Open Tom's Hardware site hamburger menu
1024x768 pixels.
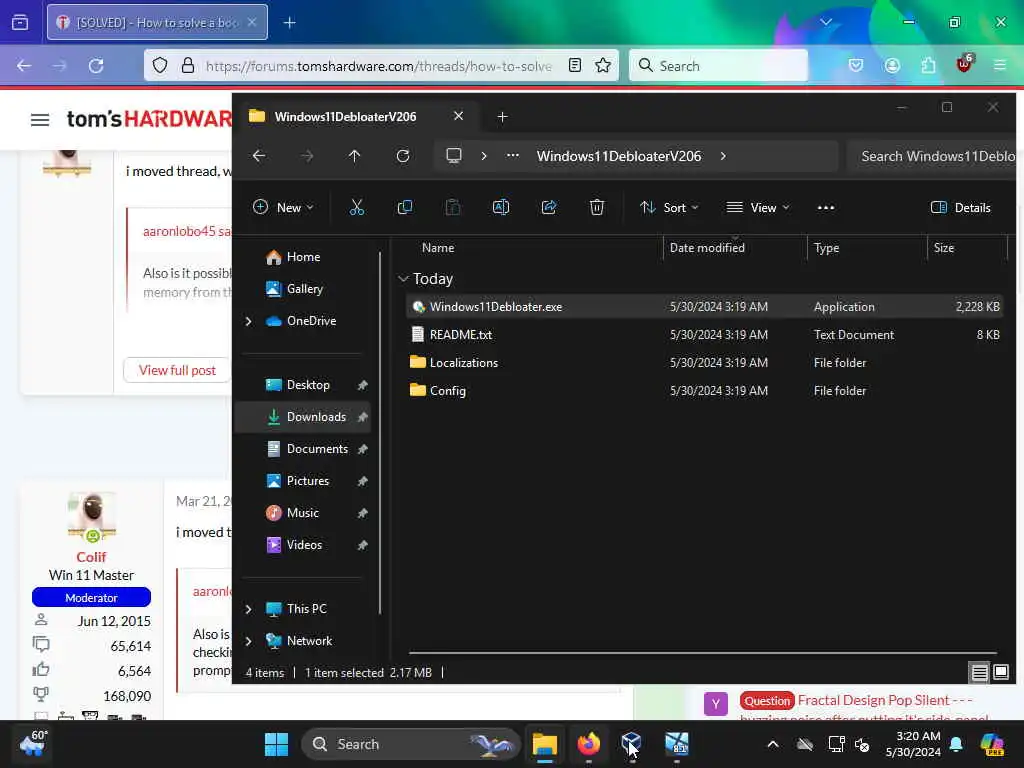tap(40, 120)
